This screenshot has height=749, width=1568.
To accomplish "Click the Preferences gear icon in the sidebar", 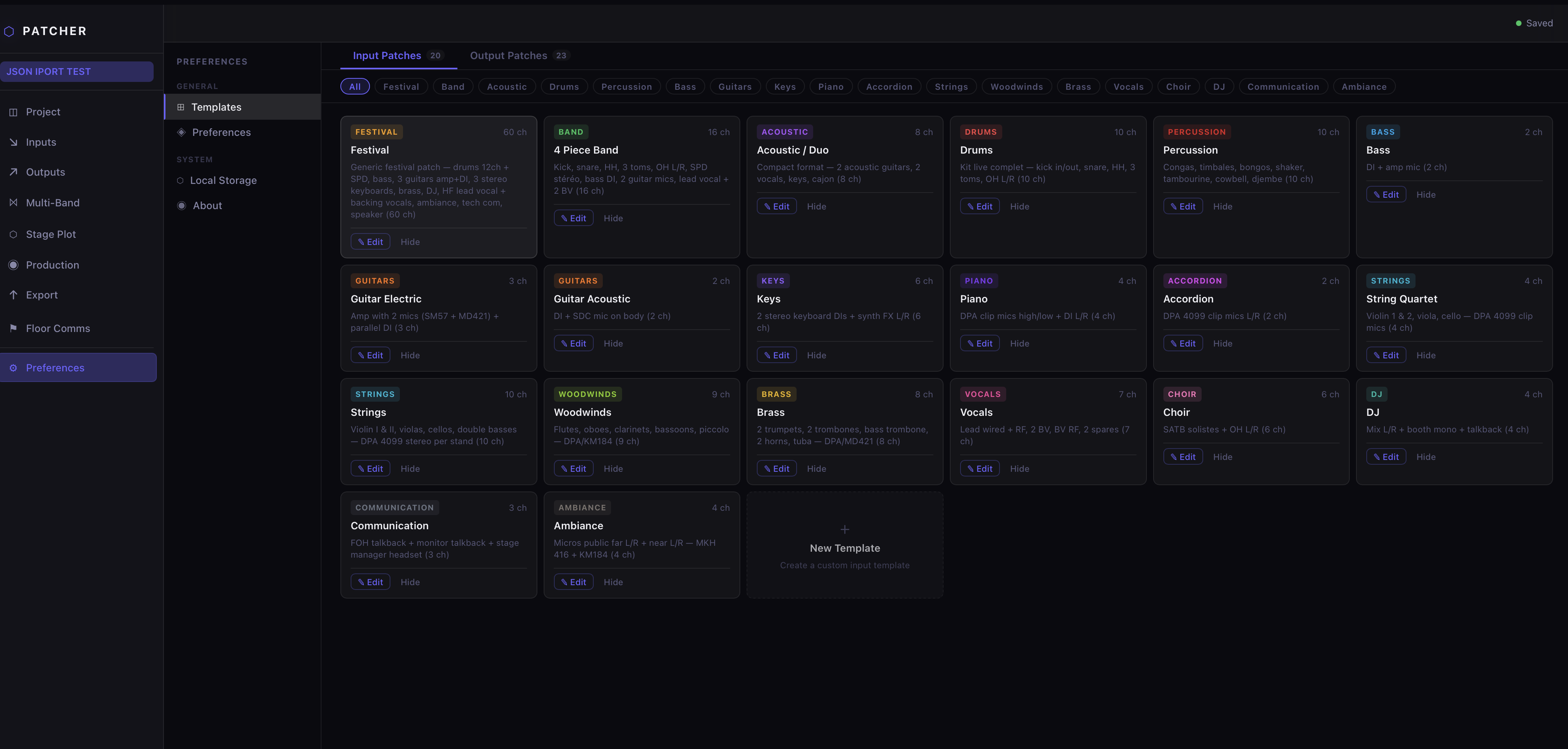I will pyautogui.click(x=13, y=367).
